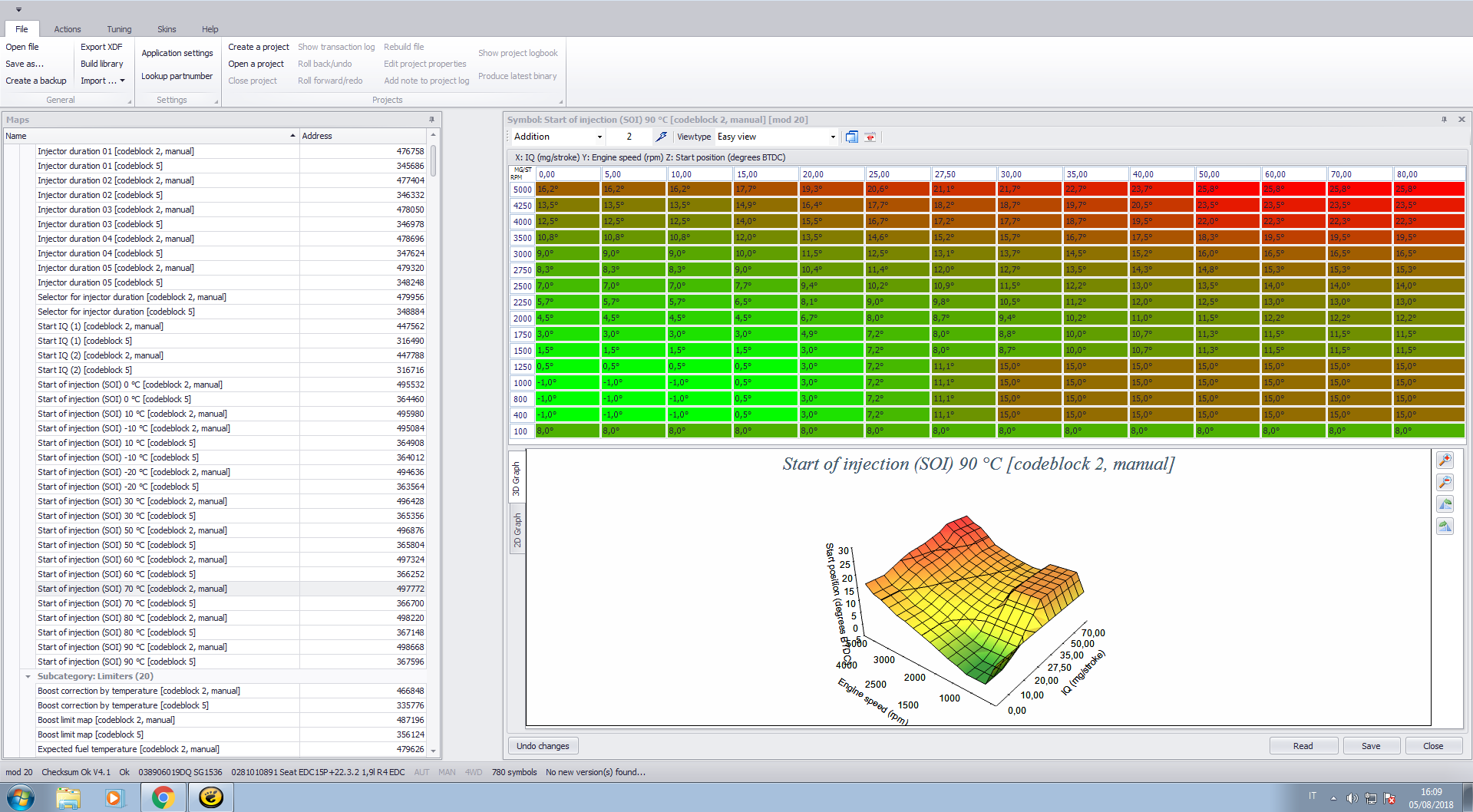Rotate the 3D graph left

coord(1445,504)
